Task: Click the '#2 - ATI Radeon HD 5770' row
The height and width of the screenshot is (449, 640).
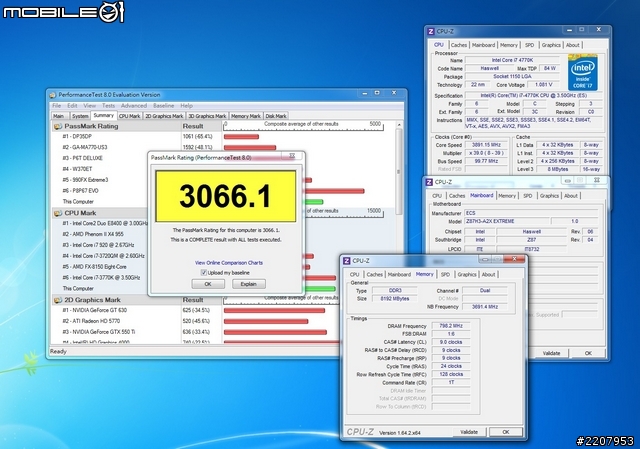Action: coord(91,321)
